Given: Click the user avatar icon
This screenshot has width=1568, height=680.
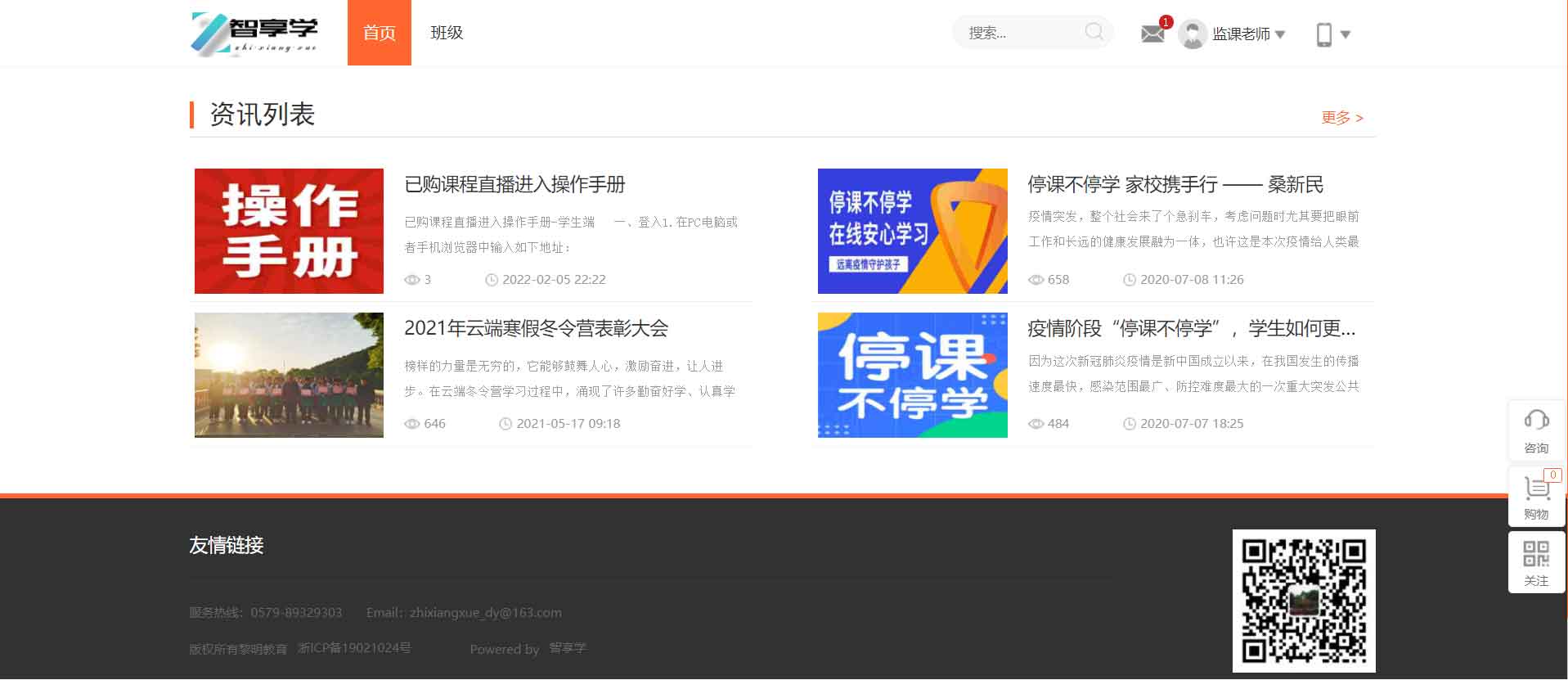Looking at the screenshot, I should 1193,34.
